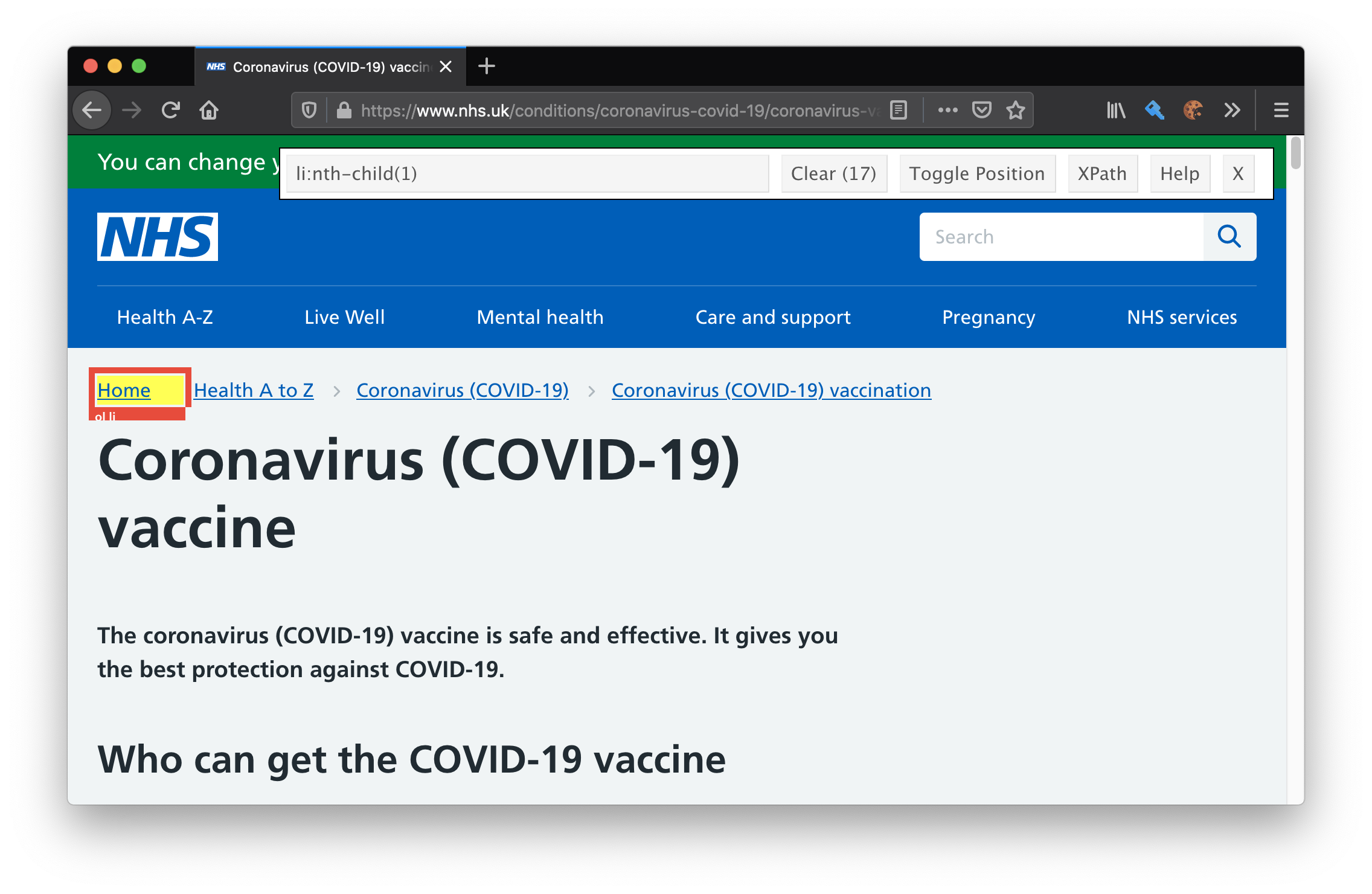
Task: Open the Pregnancy menu item
Action: coord(989,317)
